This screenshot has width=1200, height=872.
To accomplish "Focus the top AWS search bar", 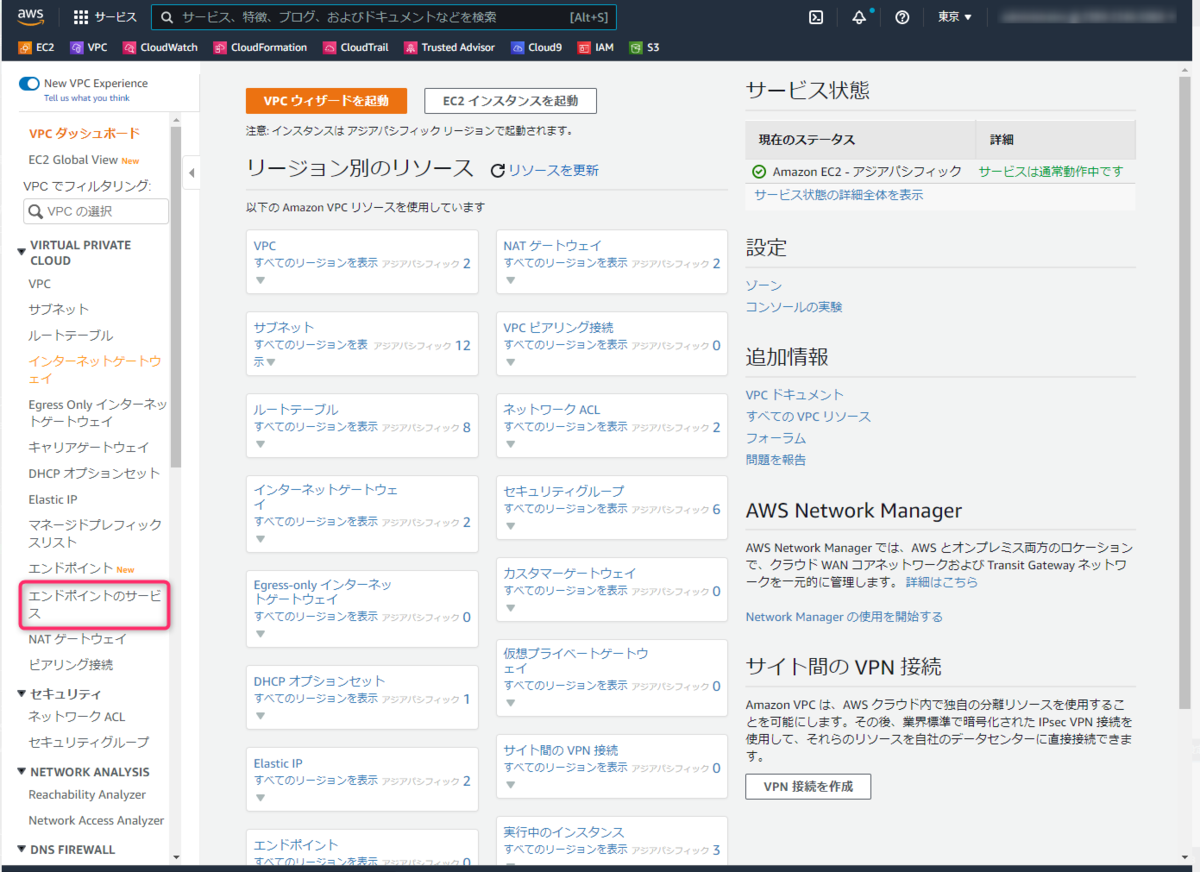I will coord(384,17).
